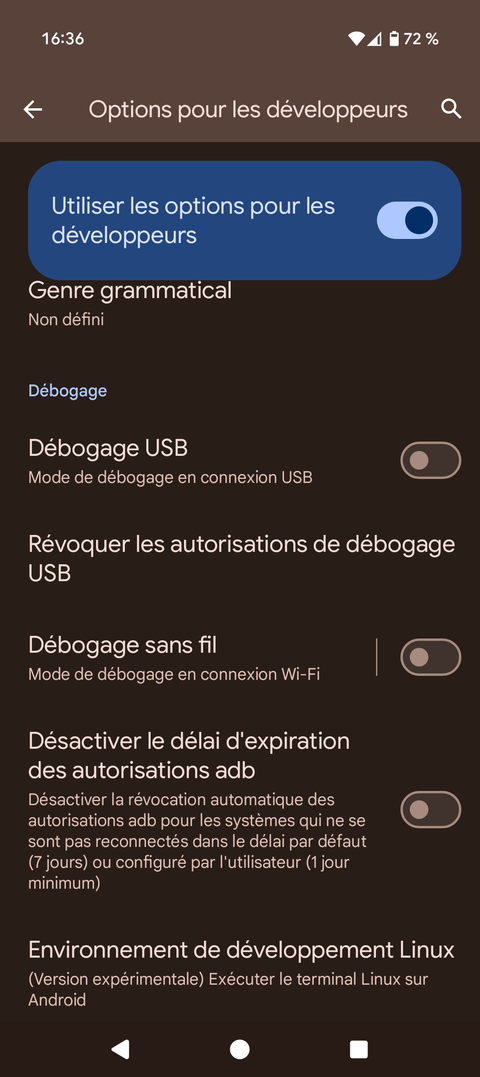Image resolution: width=480 pixels, height=1077 pixels.
Task: Open Genre grammatical setting
Action: (240, 304)
